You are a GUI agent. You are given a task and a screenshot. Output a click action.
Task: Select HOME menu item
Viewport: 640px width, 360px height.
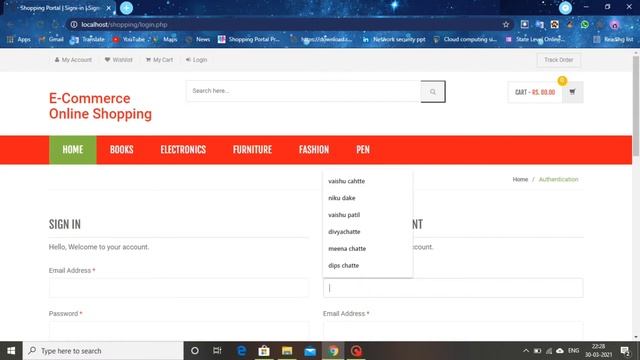(x=73, y=150)
